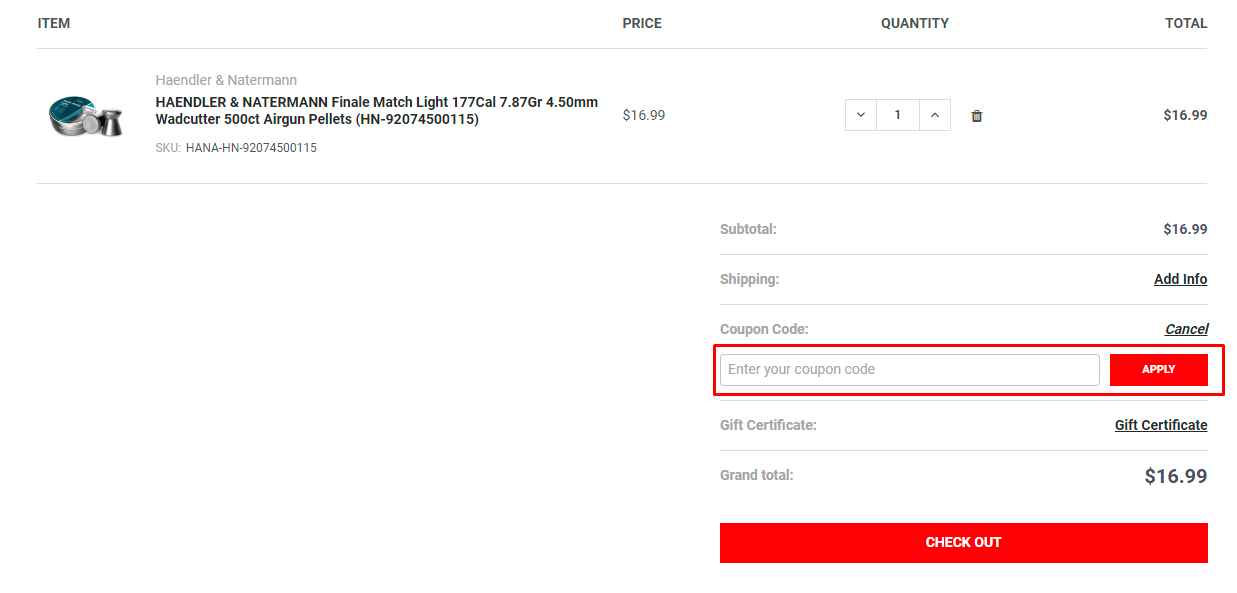Select the QUANTITY column header

[915, 23]
